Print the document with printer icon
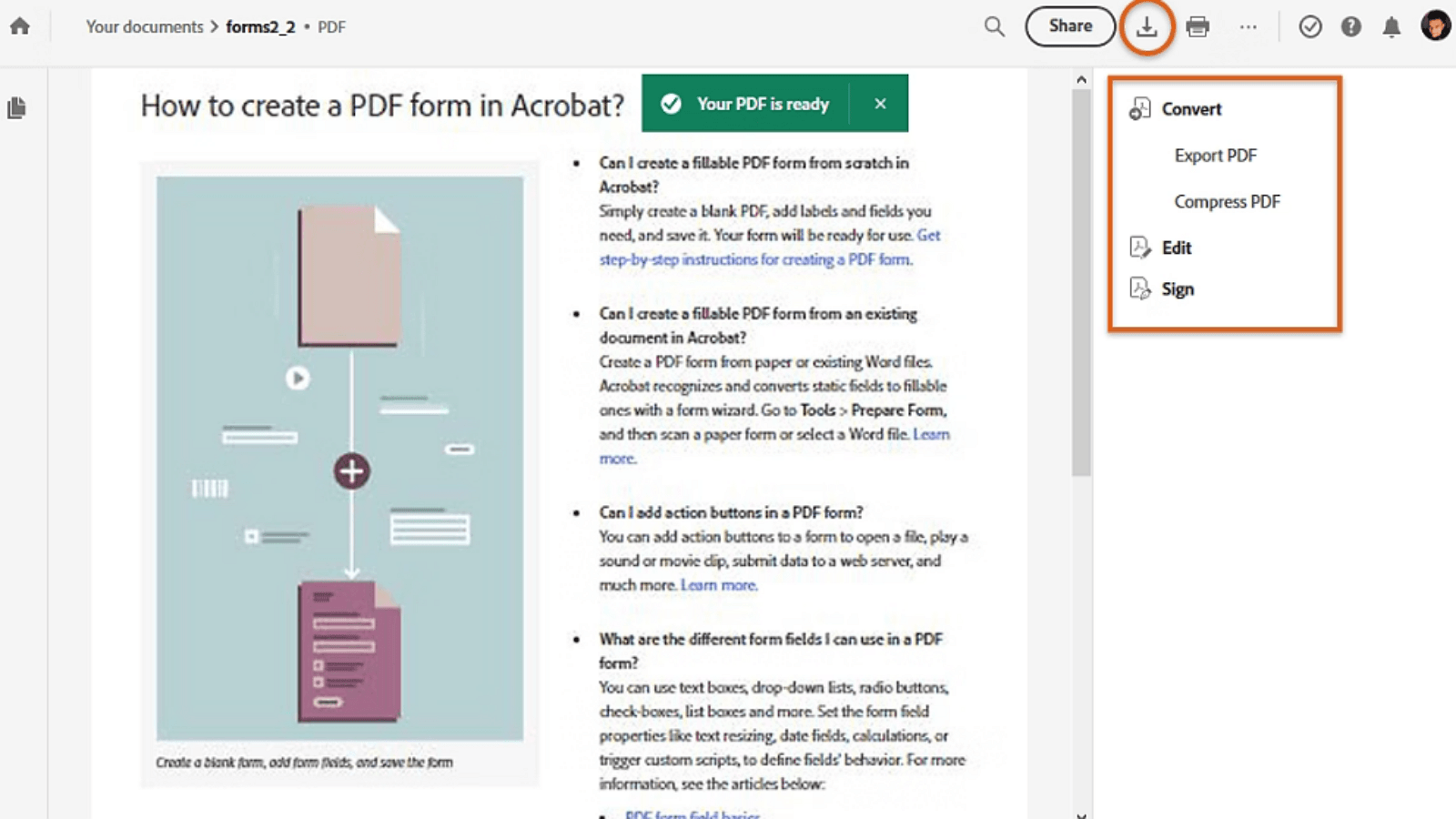Viewport: 1456px width, 819px height. click(1198, 26)
